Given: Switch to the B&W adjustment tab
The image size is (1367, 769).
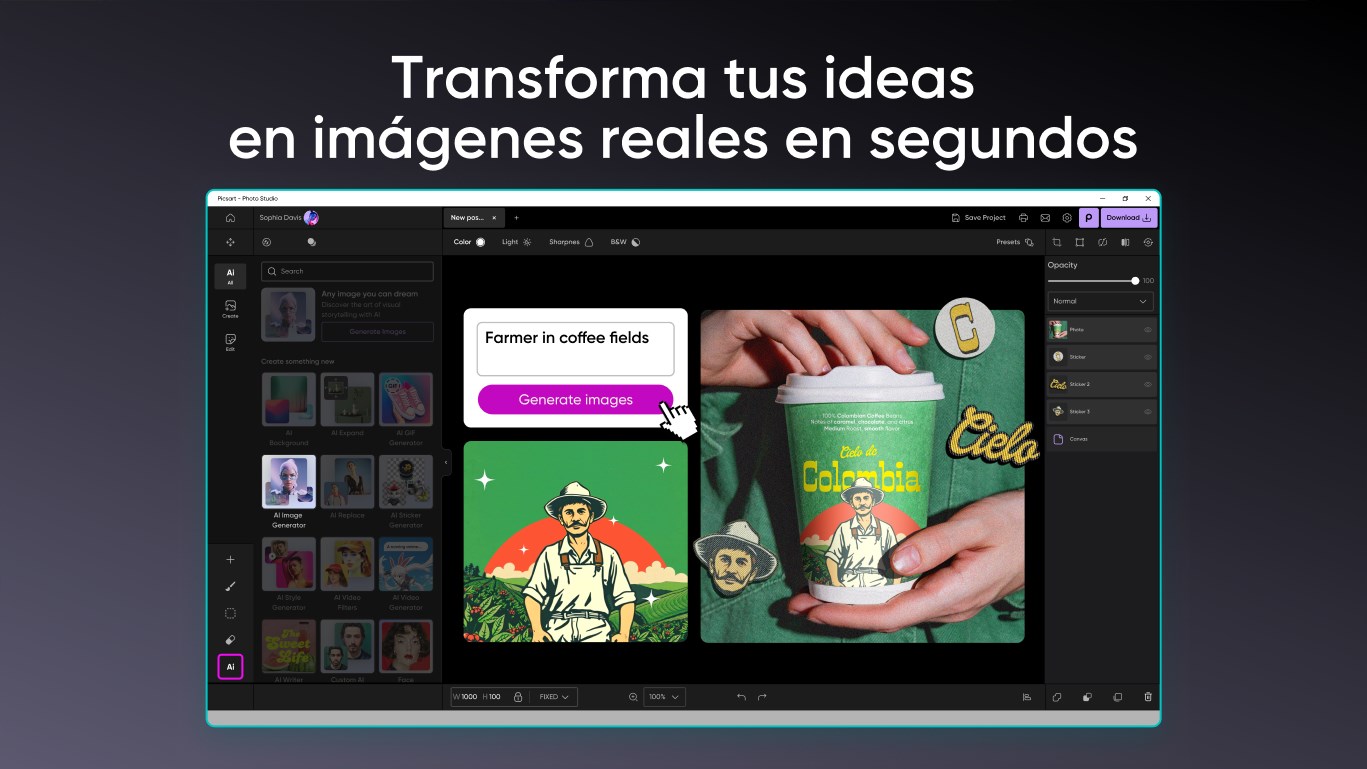Looking at the screenshot, I should pos(625,242).
